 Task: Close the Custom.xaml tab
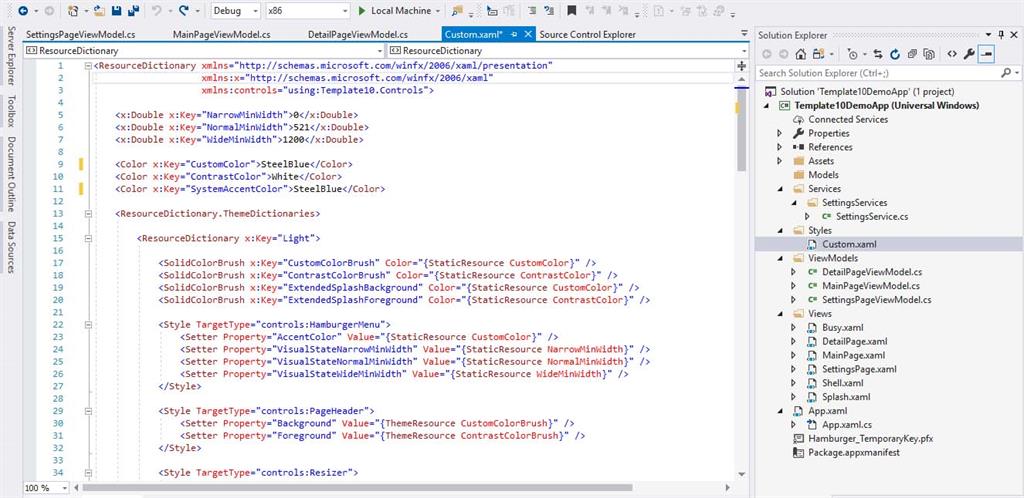click(x=528, y=35)
